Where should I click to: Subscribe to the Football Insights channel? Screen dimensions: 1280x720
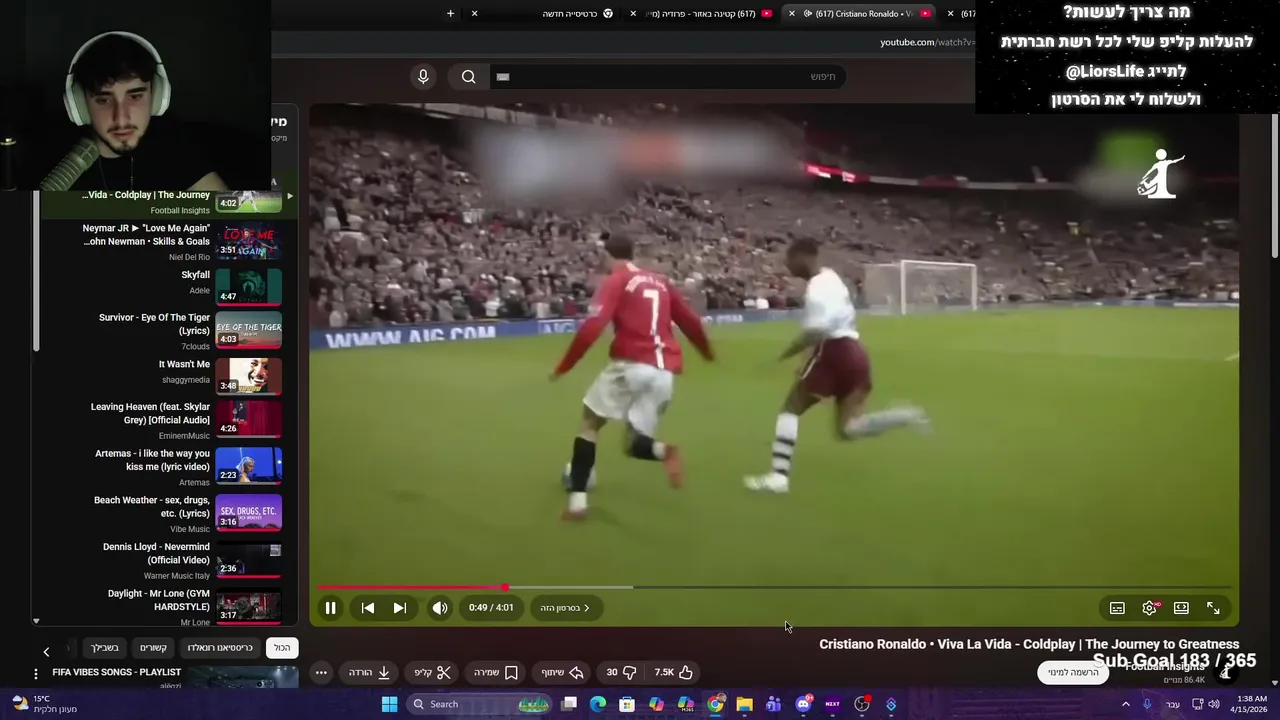click(x=1073, y=672)
